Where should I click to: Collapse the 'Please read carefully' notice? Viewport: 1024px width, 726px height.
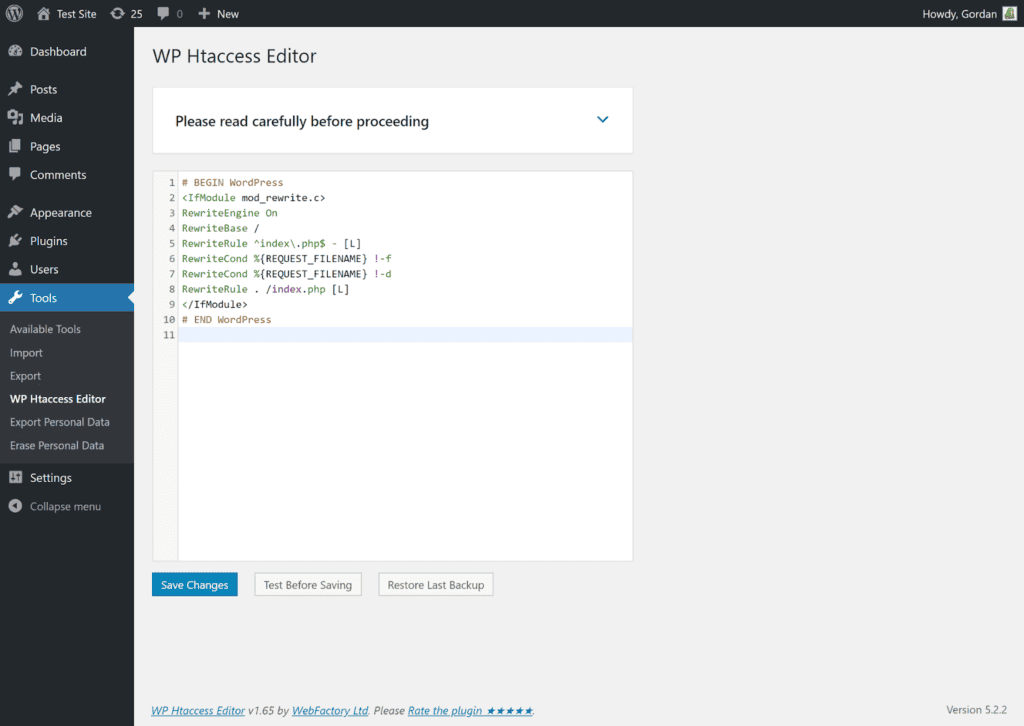click(x=603, y=118)
